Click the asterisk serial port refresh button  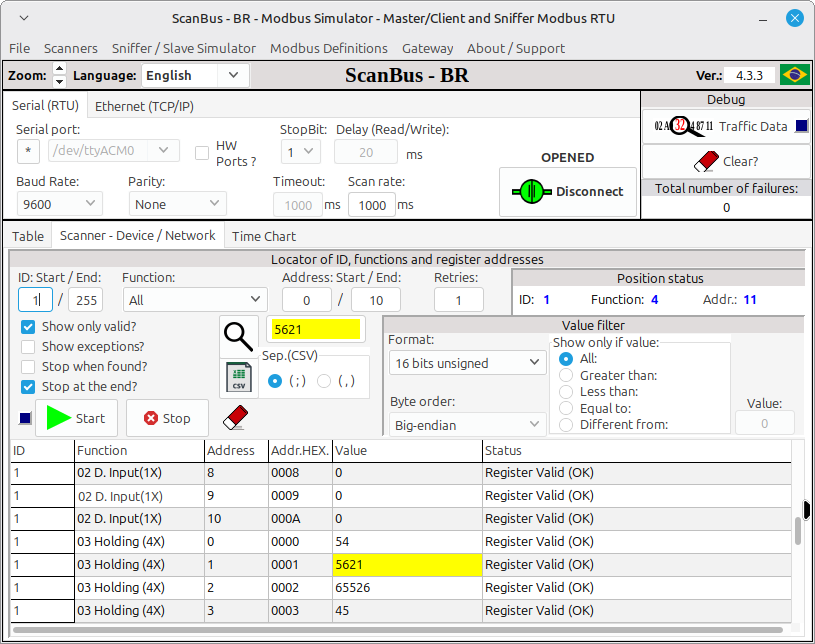point(29,151)
